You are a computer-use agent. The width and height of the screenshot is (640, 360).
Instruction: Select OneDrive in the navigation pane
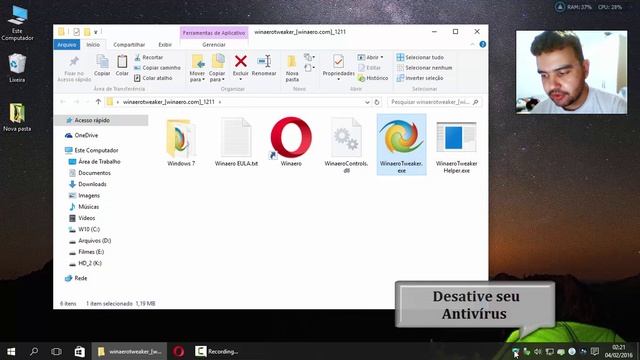[81, 135]
